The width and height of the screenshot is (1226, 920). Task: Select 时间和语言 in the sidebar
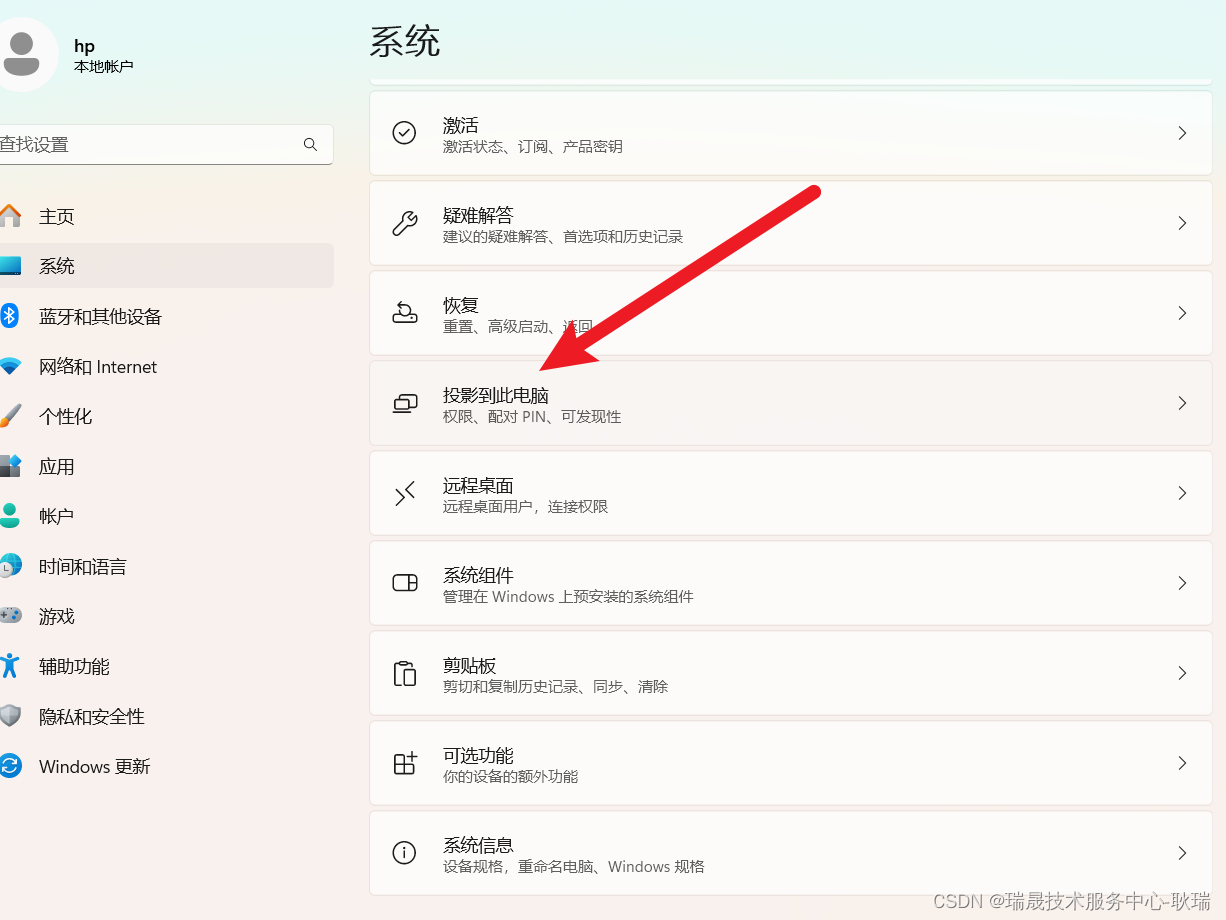pos(166,566)
